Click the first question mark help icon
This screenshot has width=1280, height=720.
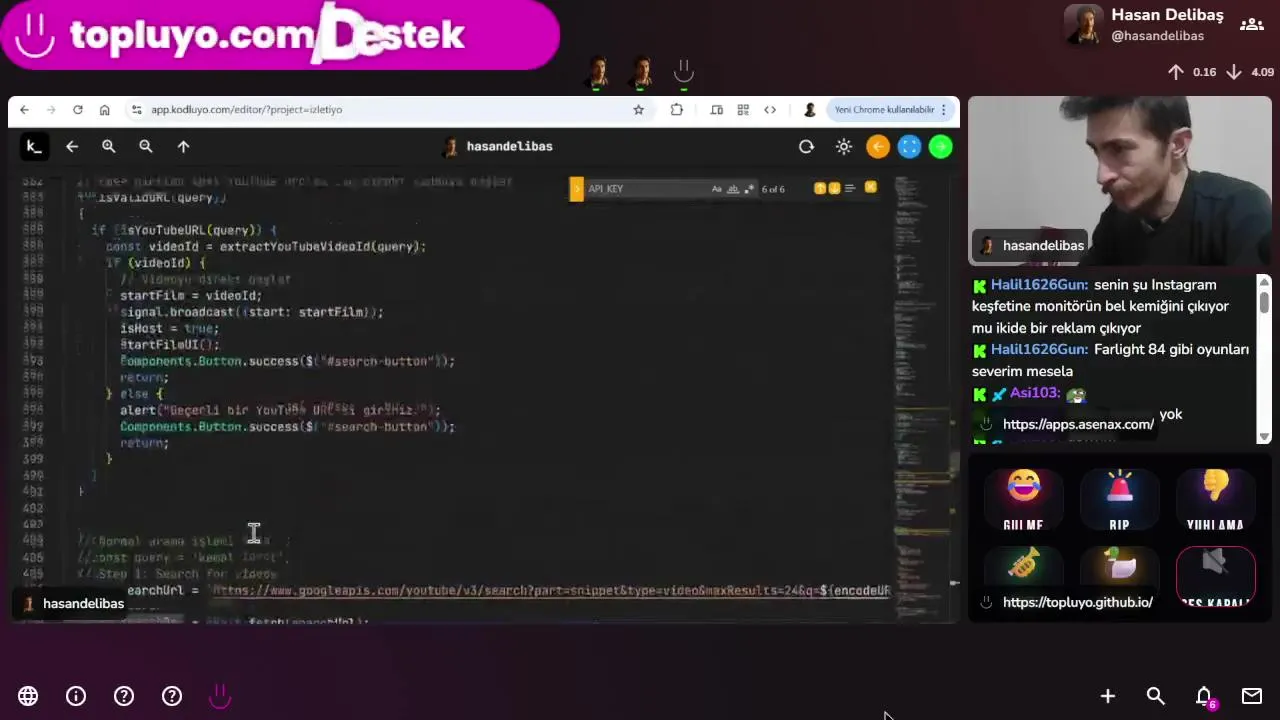click(x=124, y=696)
